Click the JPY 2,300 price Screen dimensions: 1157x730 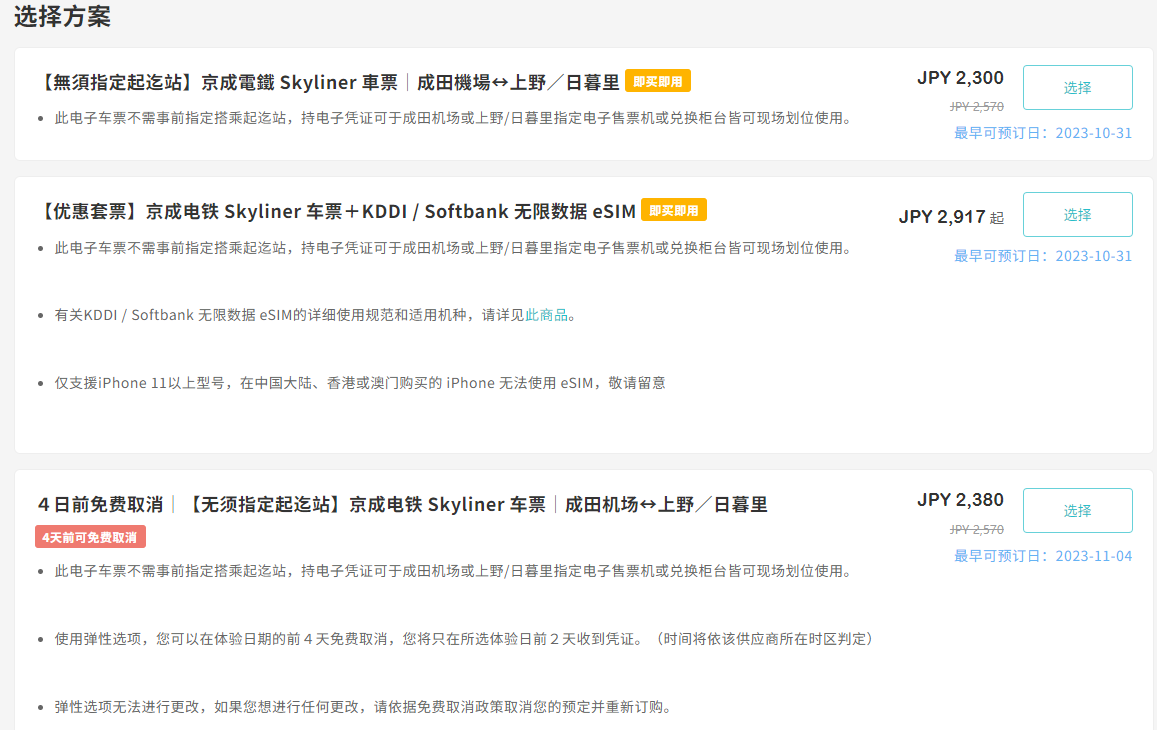coord(960,78)
